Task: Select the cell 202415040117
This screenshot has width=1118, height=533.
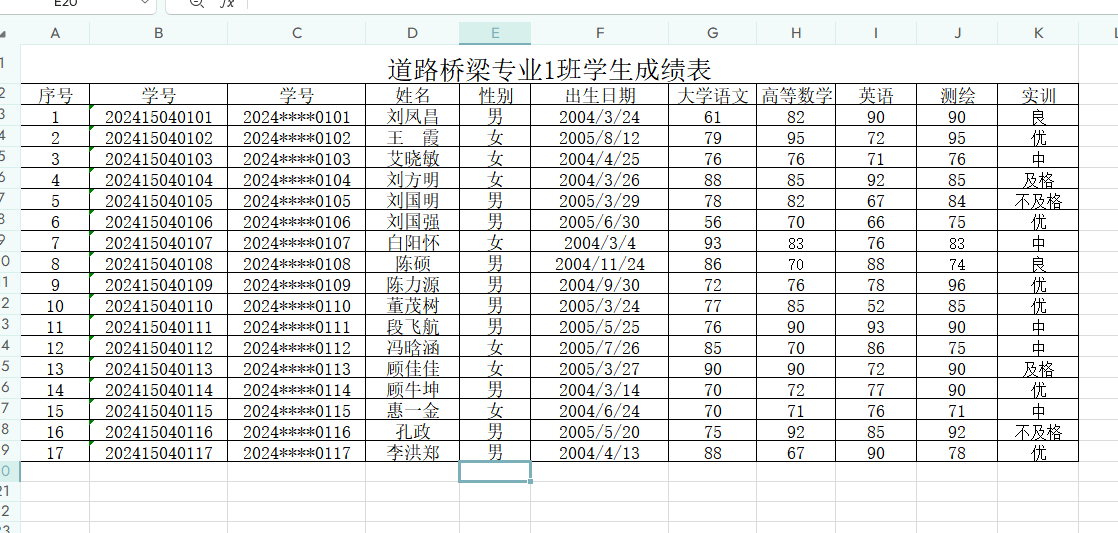Action: (158, 452)
